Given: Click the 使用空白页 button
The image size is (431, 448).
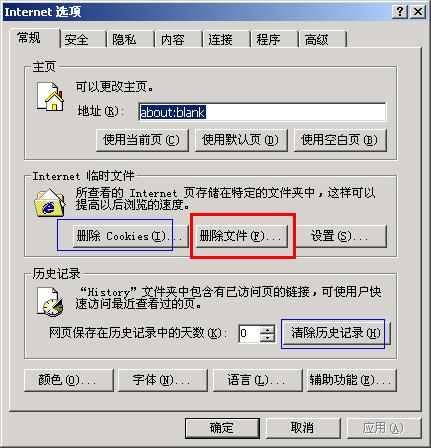Looking at the screenshot, I should tap(340, 140).
